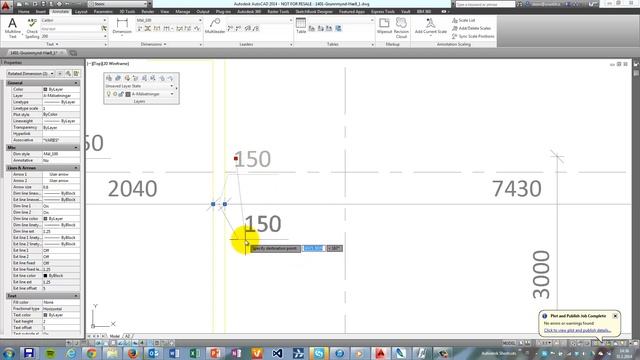
Task: Open the Scale List tool
Action: 463,20
